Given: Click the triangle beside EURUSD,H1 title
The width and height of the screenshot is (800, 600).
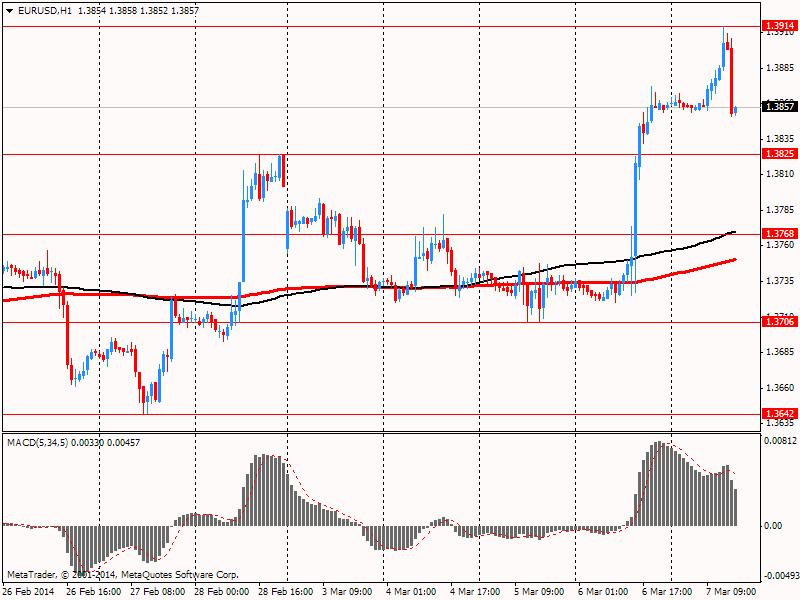Looking at the screenshot, I should [9, 11].
